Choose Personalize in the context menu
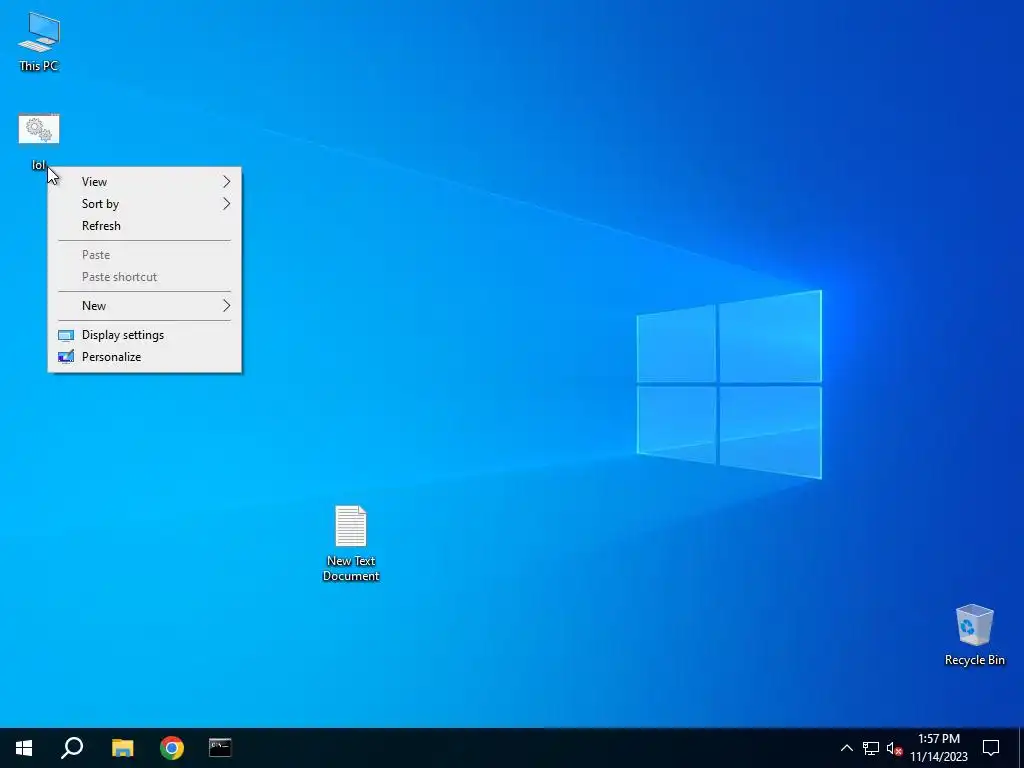 pyautogui.click(x=144, y=357)
